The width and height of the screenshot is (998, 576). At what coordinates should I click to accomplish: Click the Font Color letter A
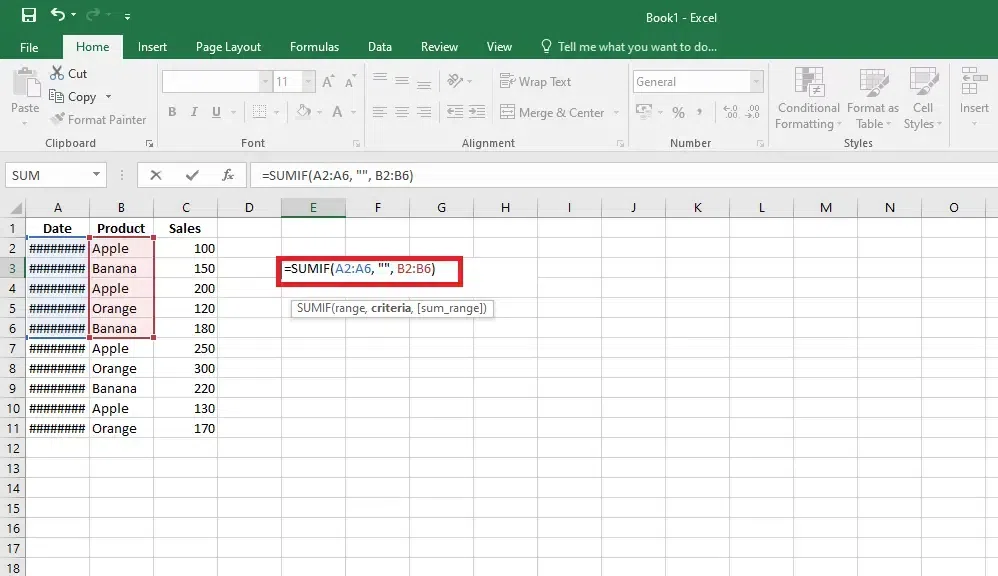[x=337, y=112]
